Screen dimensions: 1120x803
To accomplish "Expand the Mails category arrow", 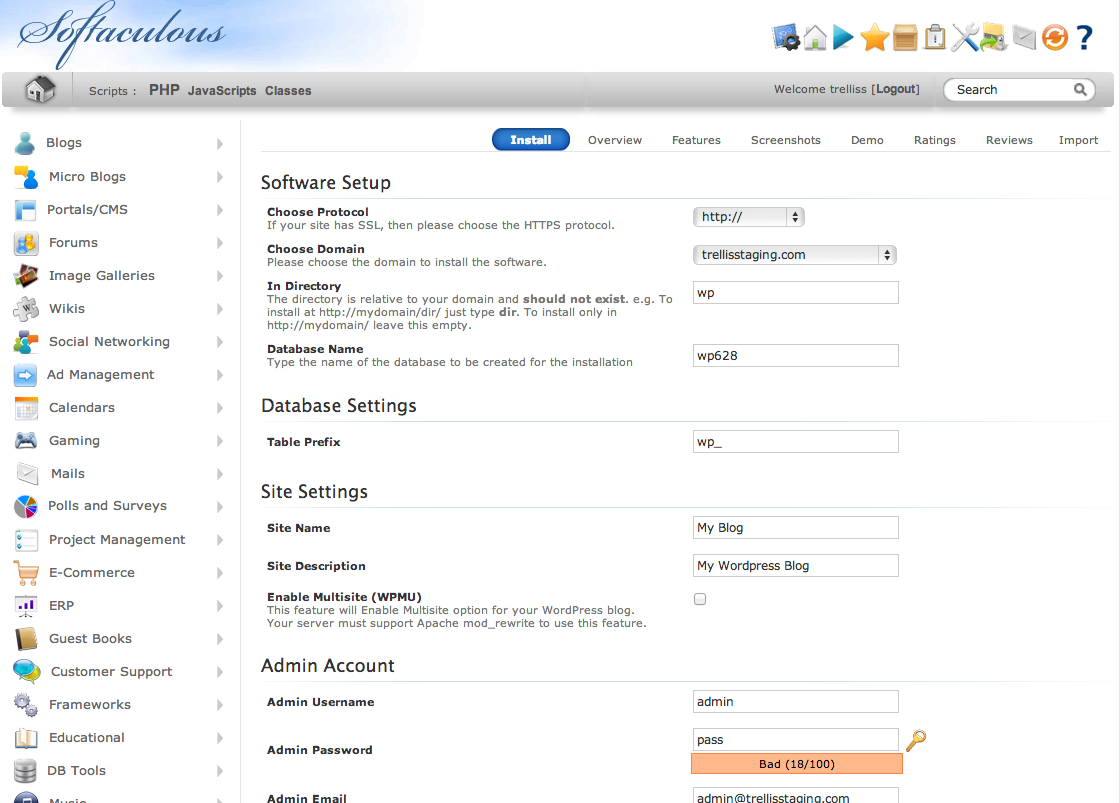I will (220, 474).
